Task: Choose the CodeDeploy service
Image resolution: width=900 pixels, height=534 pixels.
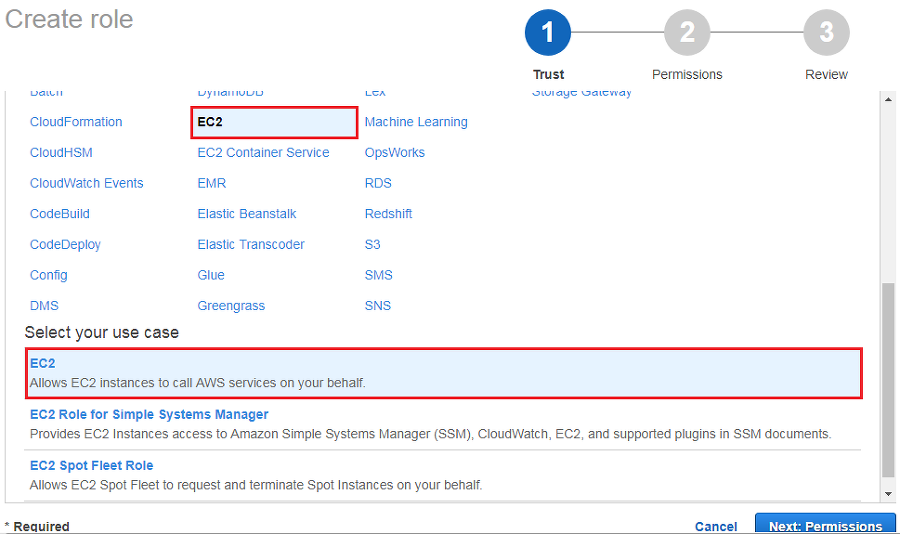Action: 65,245
